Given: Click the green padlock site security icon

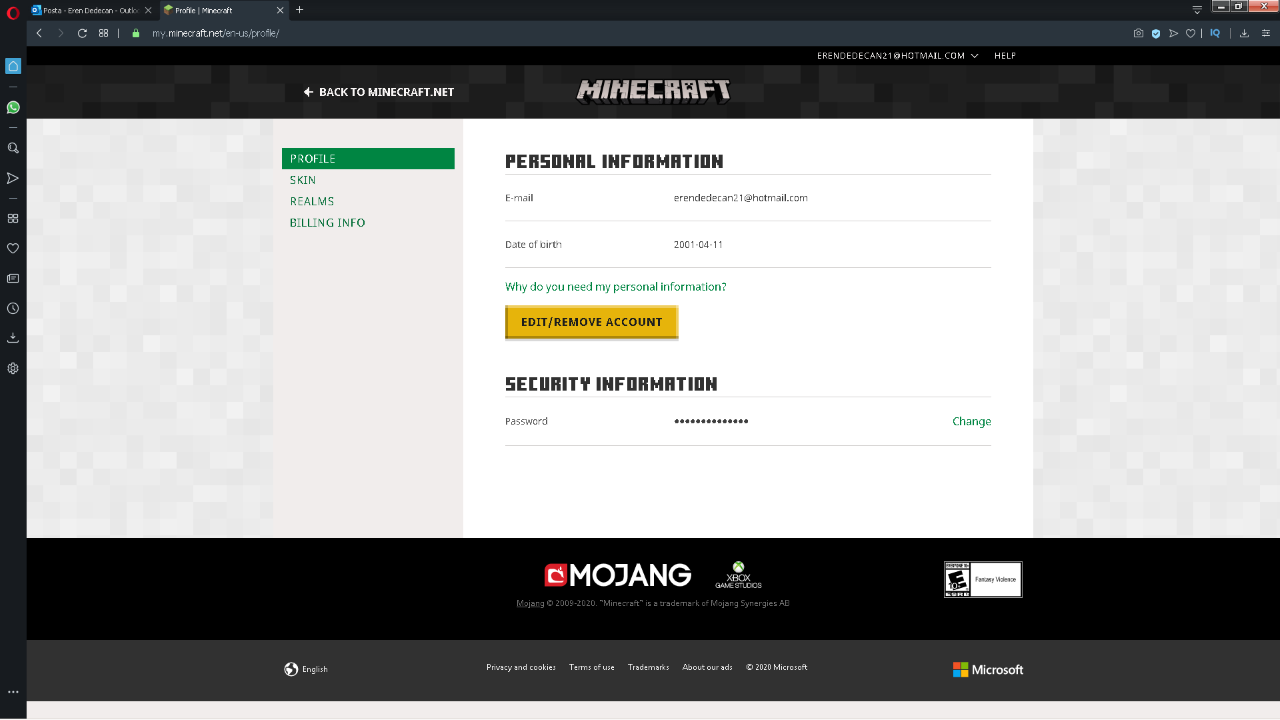Looking at the screenshot, I should pyautogui.click(x=136, y=33).
